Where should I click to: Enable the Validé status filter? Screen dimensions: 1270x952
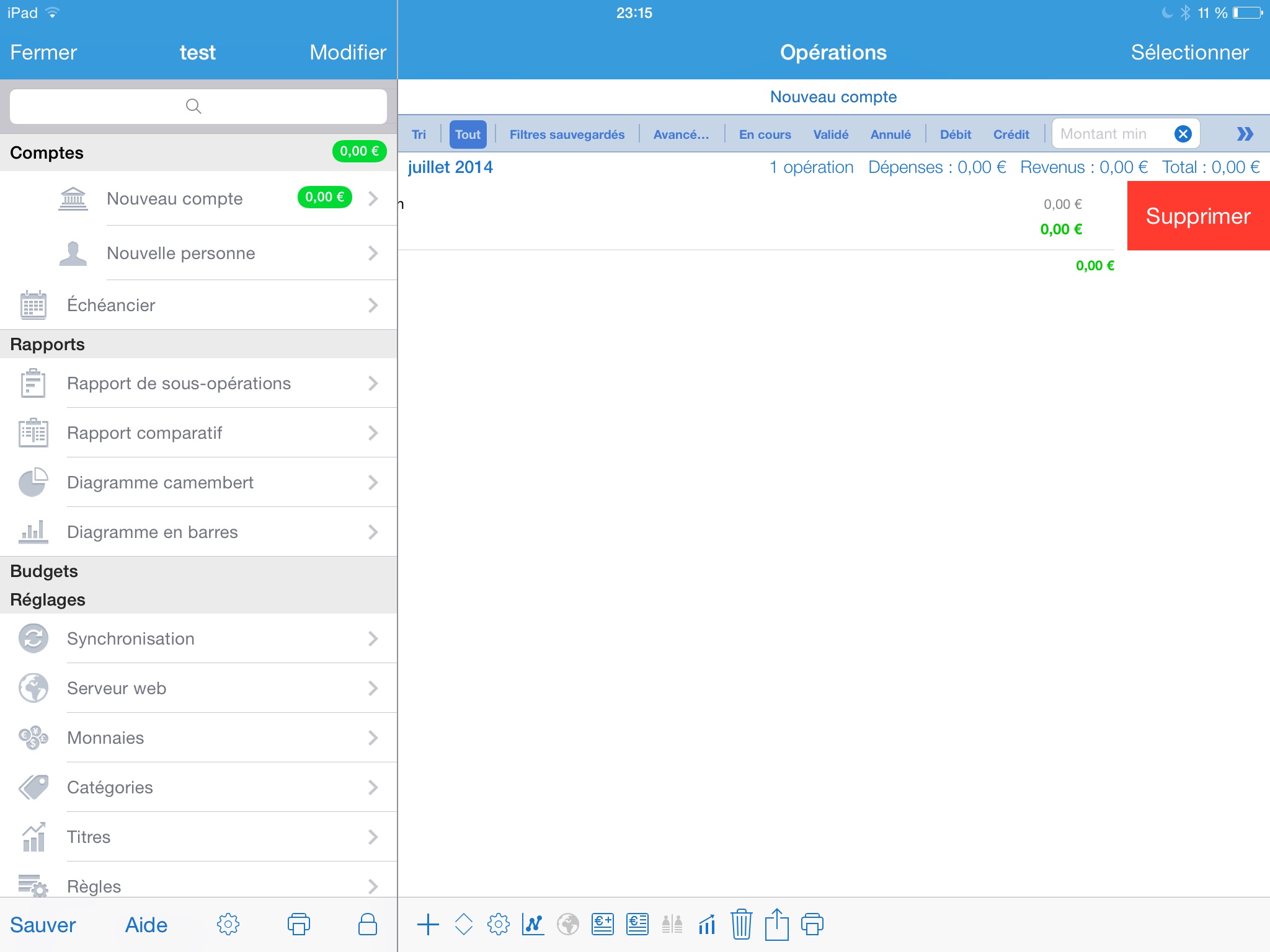coord(830,134)
